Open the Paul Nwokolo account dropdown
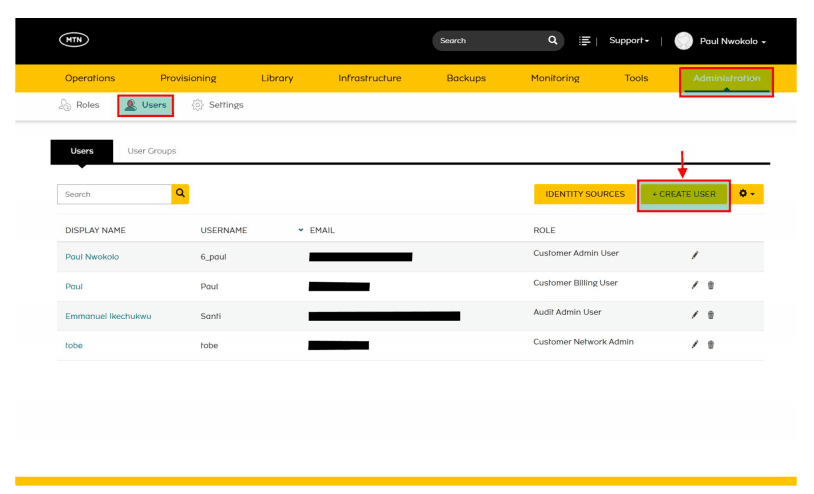 pyautogui.click(x=721, y=41)
